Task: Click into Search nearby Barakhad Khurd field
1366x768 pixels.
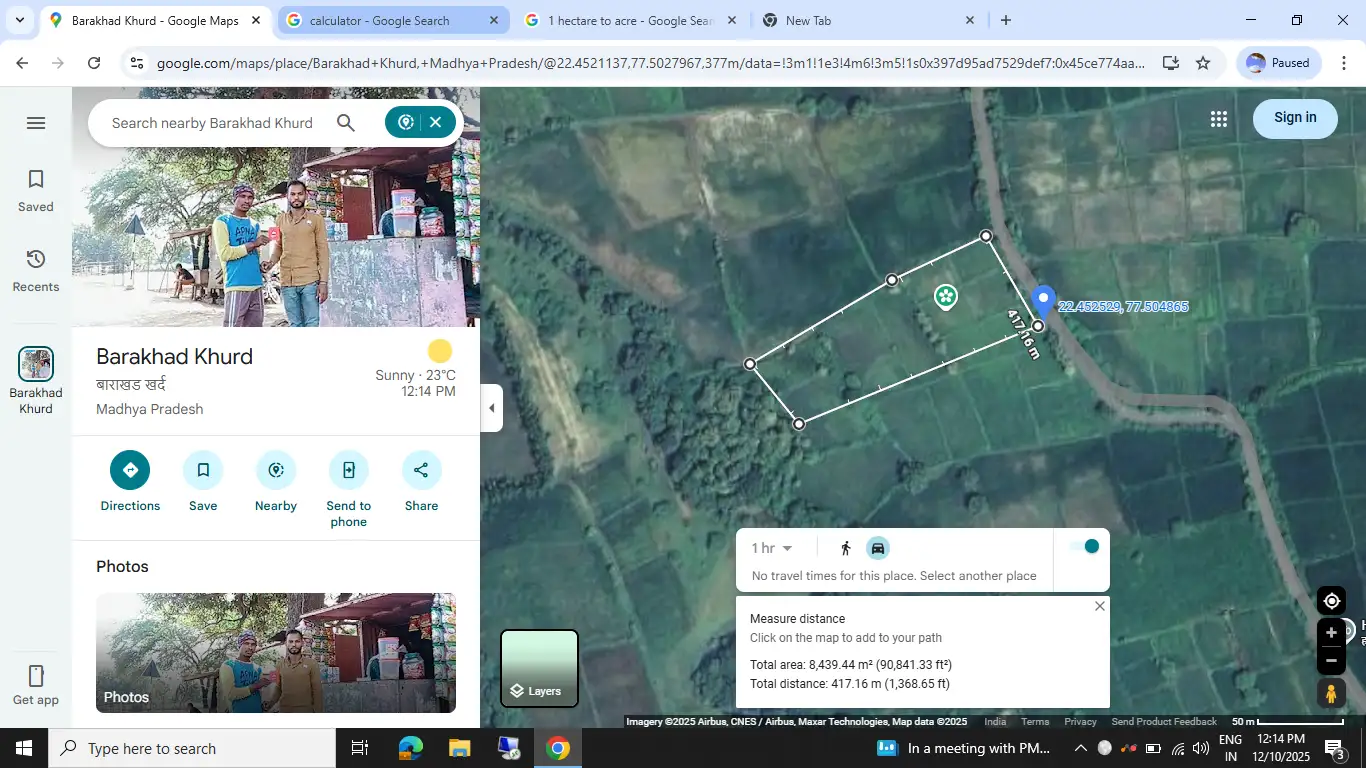Action: tap(212, 123)
